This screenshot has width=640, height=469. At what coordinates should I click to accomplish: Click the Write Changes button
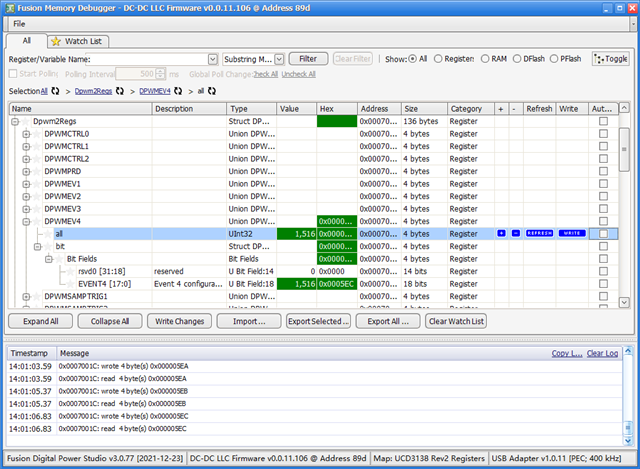(179, 321)
